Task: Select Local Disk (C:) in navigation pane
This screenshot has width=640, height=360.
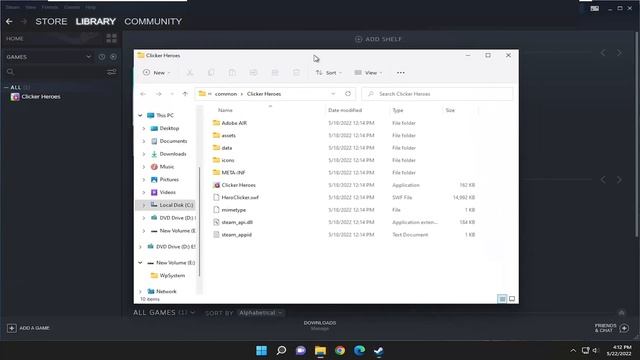Action: click(x=176, y=205)
